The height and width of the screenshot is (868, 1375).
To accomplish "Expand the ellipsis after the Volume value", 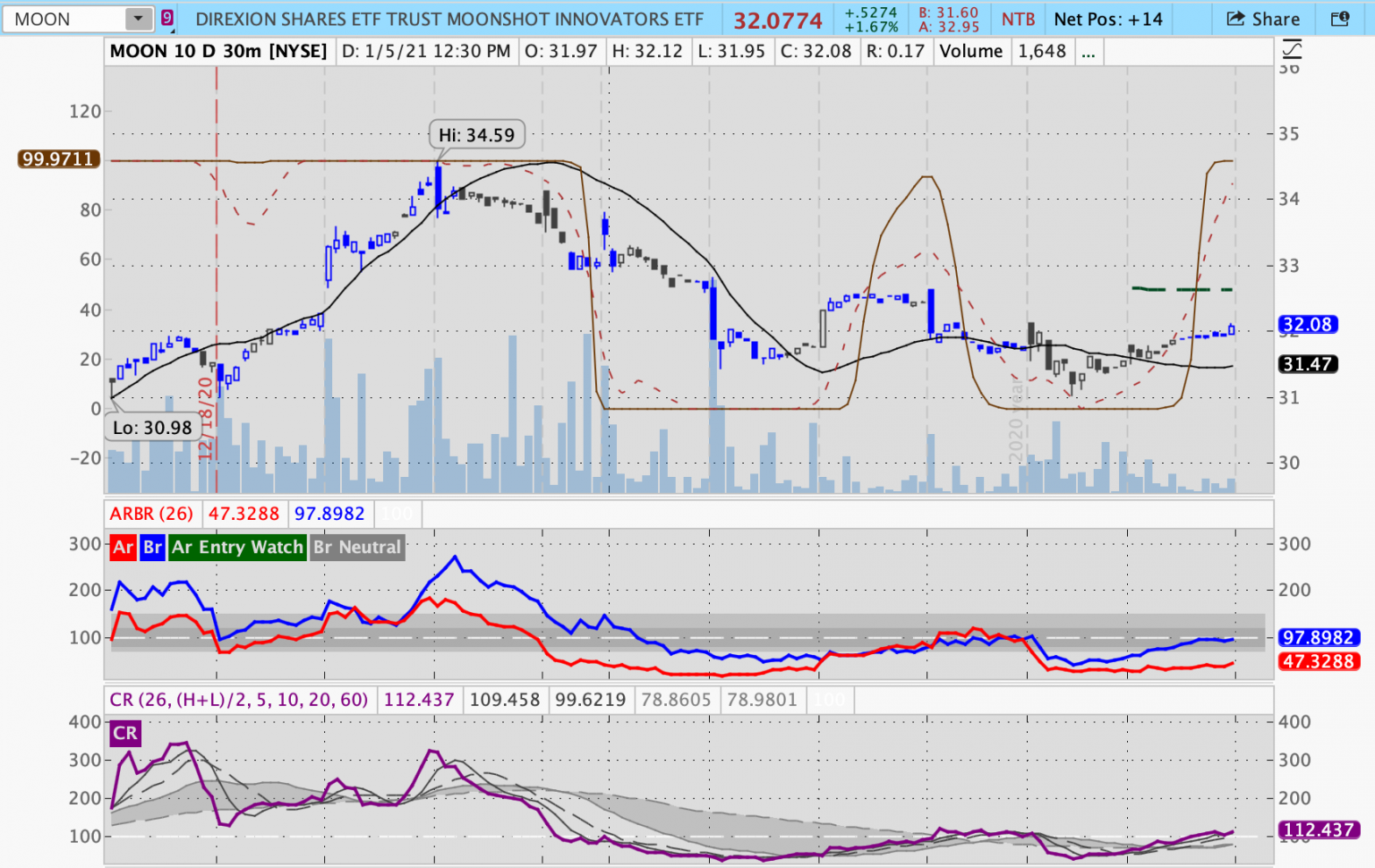I will point(1088,52).
